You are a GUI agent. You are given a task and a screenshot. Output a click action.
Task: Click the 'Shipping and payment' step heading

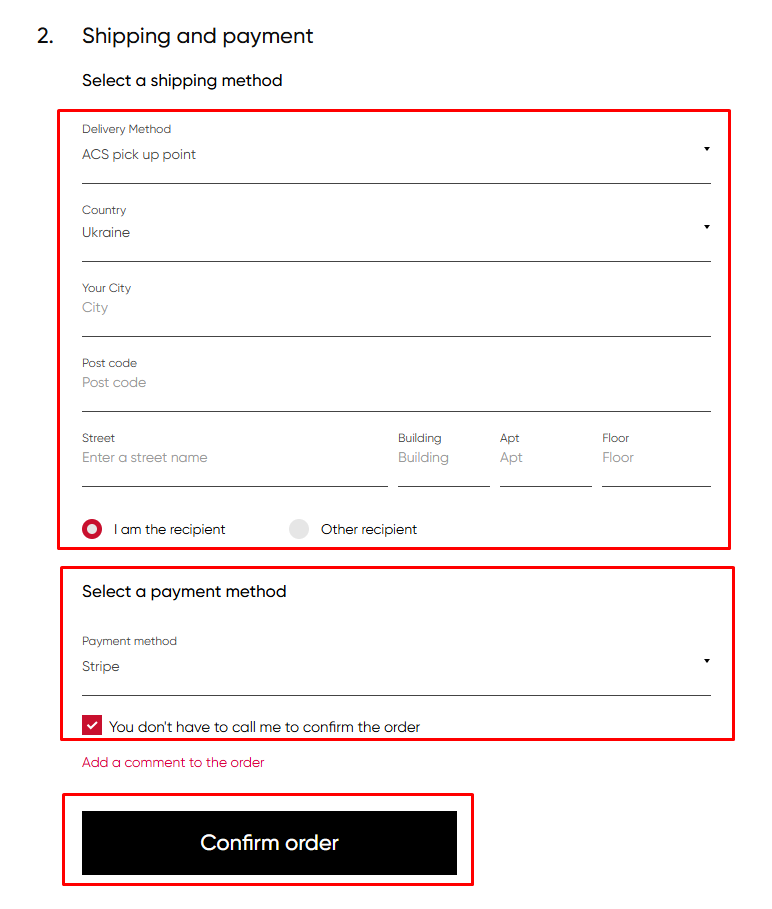pyautogui.click(x=198, y=36)
